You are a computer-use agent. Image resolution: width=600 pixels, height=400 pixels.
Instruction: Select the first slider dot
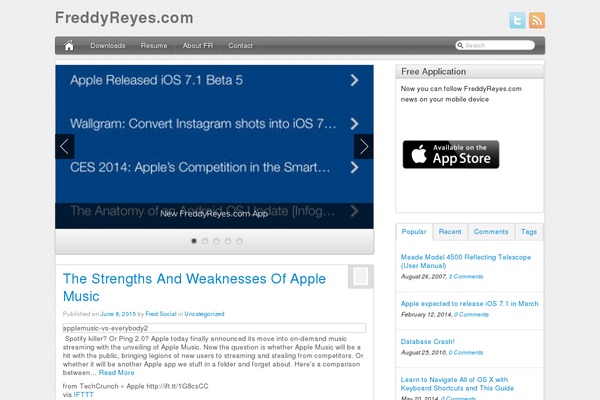point(194,241)
